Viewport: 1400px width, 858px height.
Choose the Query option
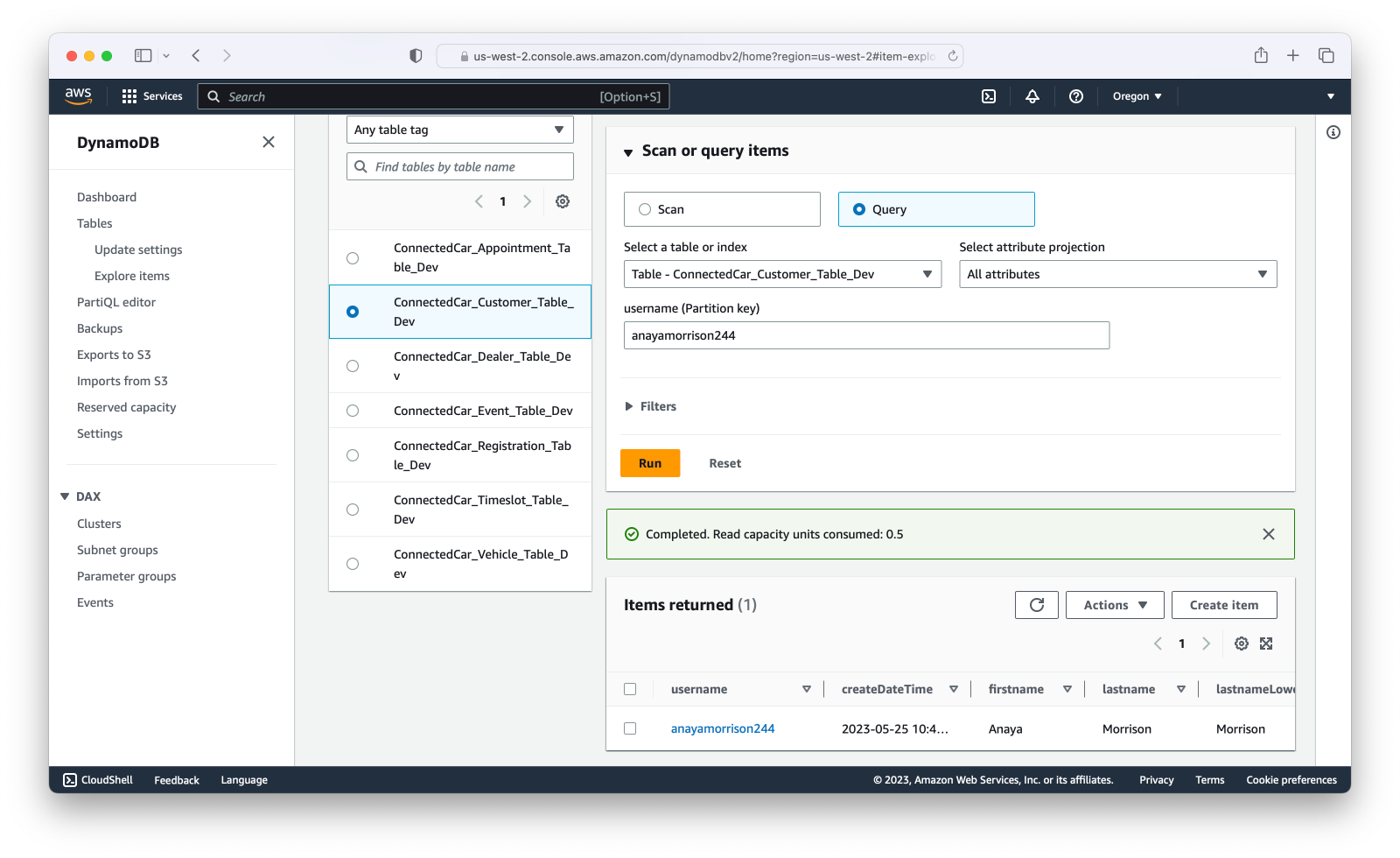(x=936, y=209)
